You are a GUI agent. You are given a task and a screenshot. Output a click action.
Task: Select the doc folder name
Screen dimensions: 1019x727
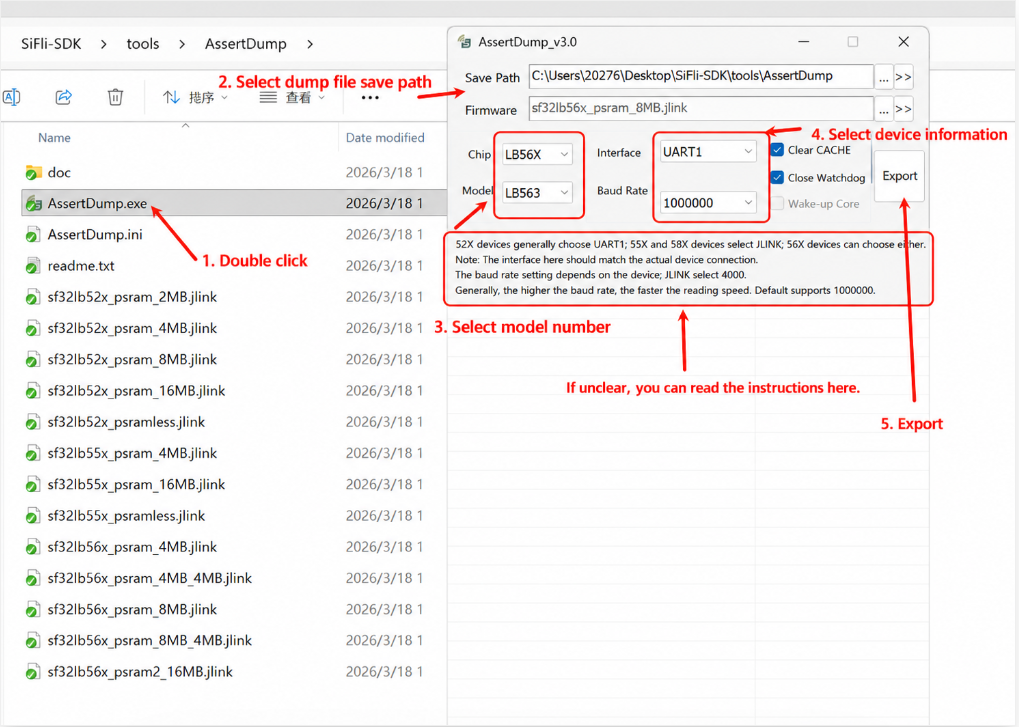click(x=59, y=172)
